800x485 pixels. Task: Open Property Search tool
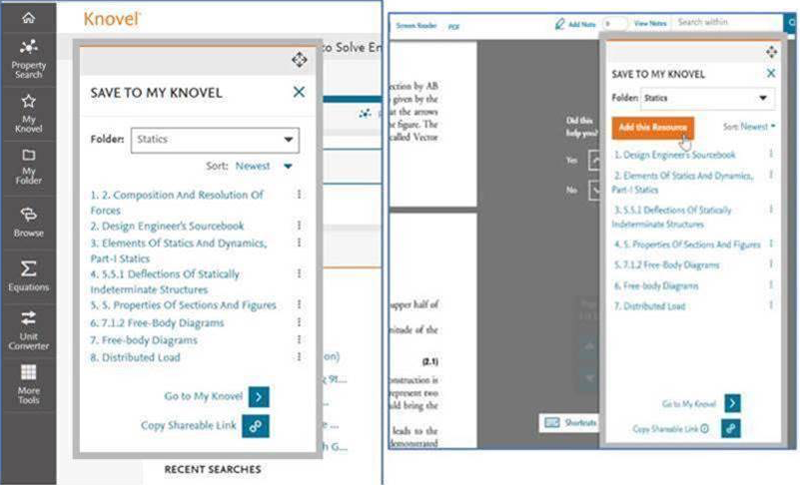tap(28, 60)
